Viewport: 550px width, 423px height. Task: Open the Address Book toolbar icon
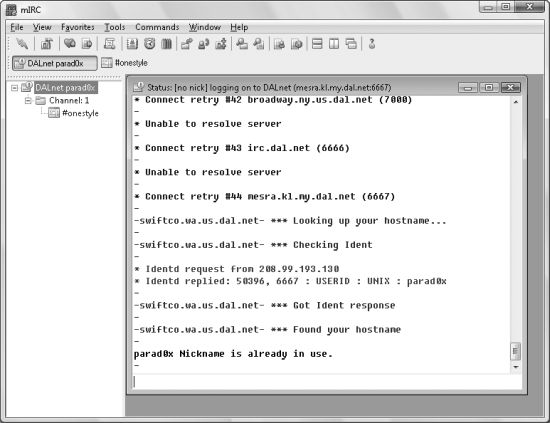point(132,44)
